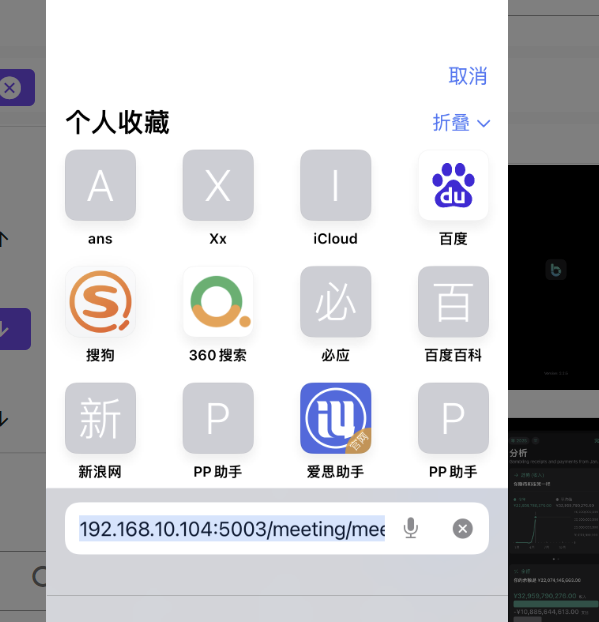The width and height of the screenshot is (599, 622).
Task: Open the 360搜索 favorite icon
Action: point(218,301)
